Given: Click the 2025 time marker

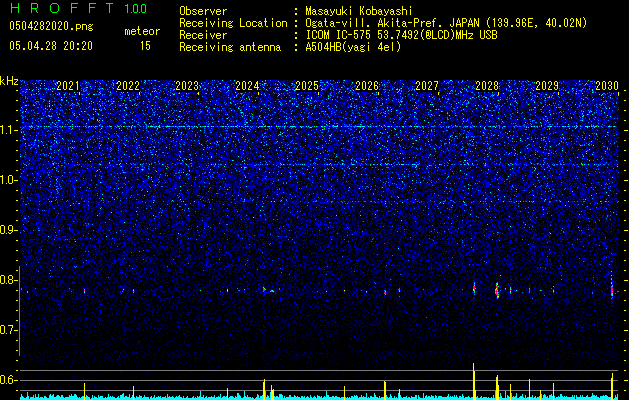Looking at the screenshot, I should tap(307, 86).
